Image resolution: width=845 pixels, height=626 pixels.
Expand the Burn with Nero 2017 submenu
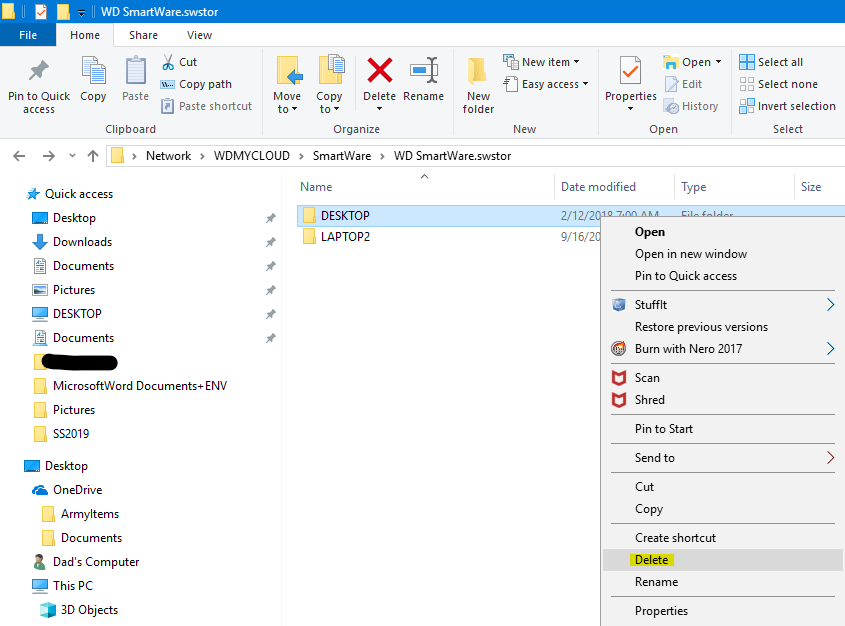point(830,349)
